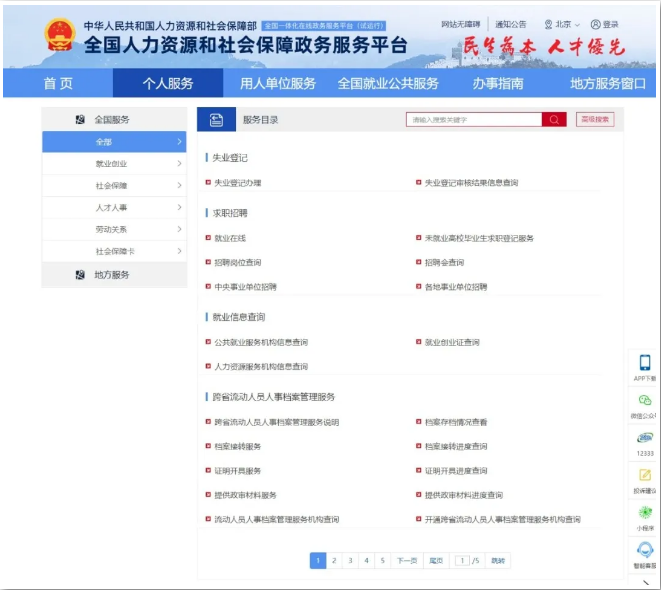Click the 服务目录 blue catalog icon

pos(216,120)
